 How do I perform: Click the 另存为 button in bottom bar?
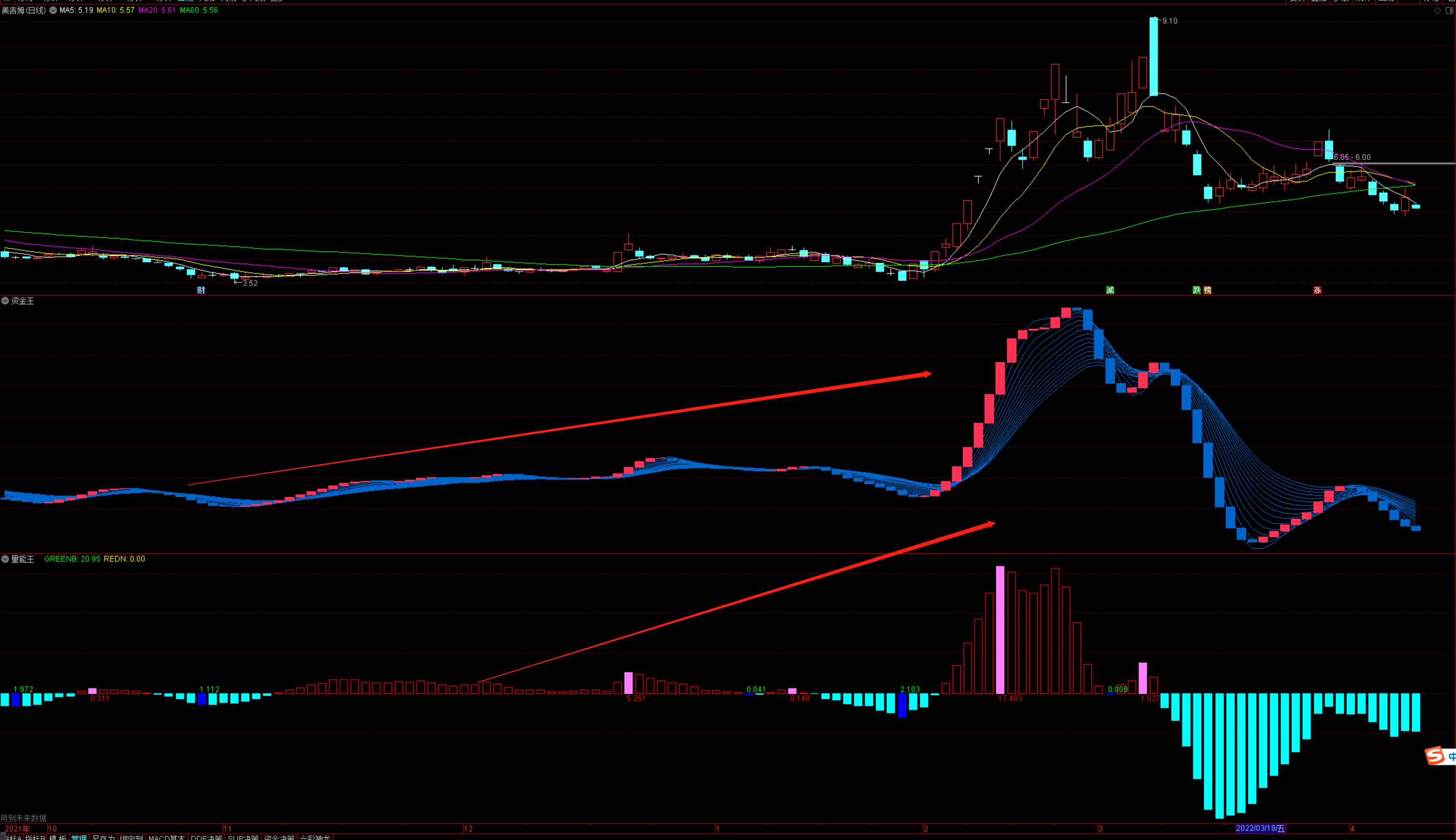[104, 837]
